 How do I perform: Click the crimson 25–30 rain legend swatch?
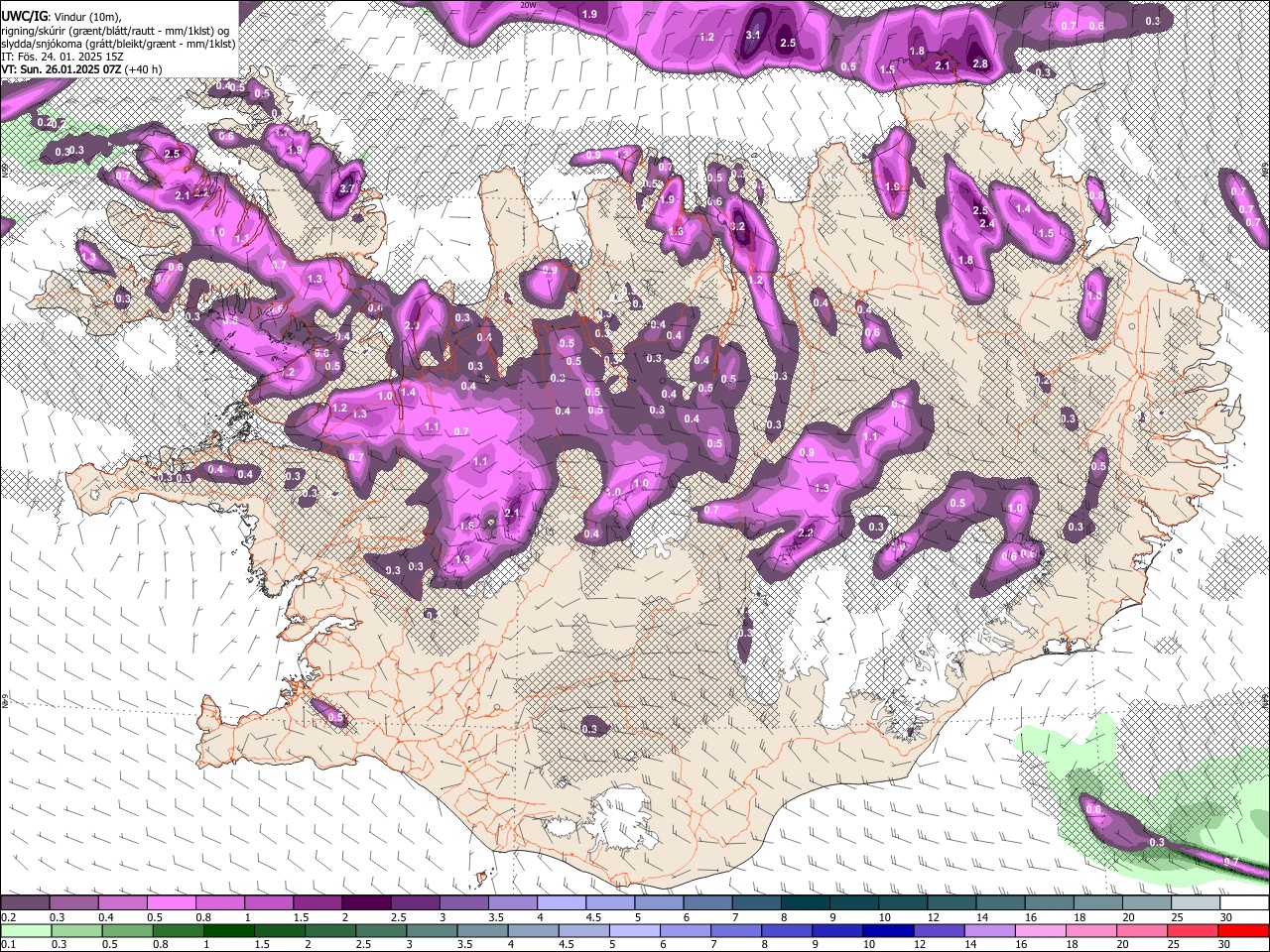[1192, 930]
